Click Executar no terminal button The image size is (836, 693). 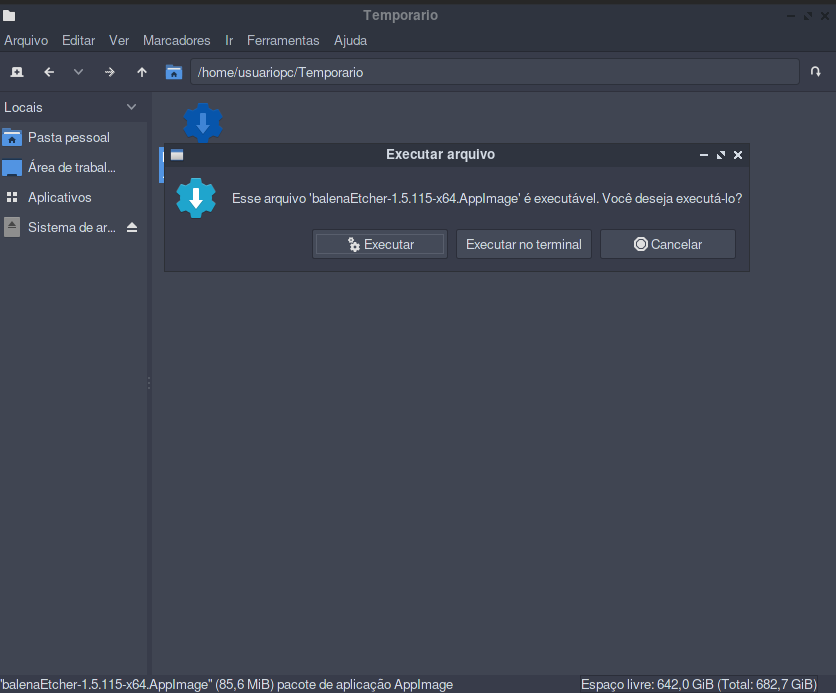(x=524, y=244)
